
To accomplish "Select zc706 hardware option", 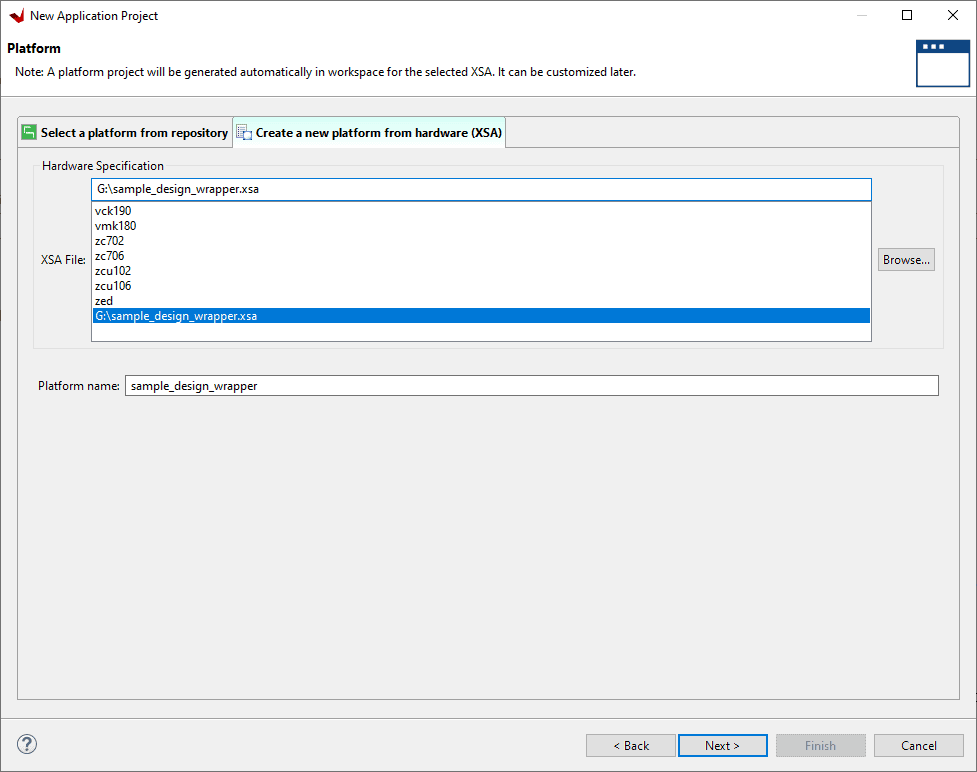I will tap(110, 256).
